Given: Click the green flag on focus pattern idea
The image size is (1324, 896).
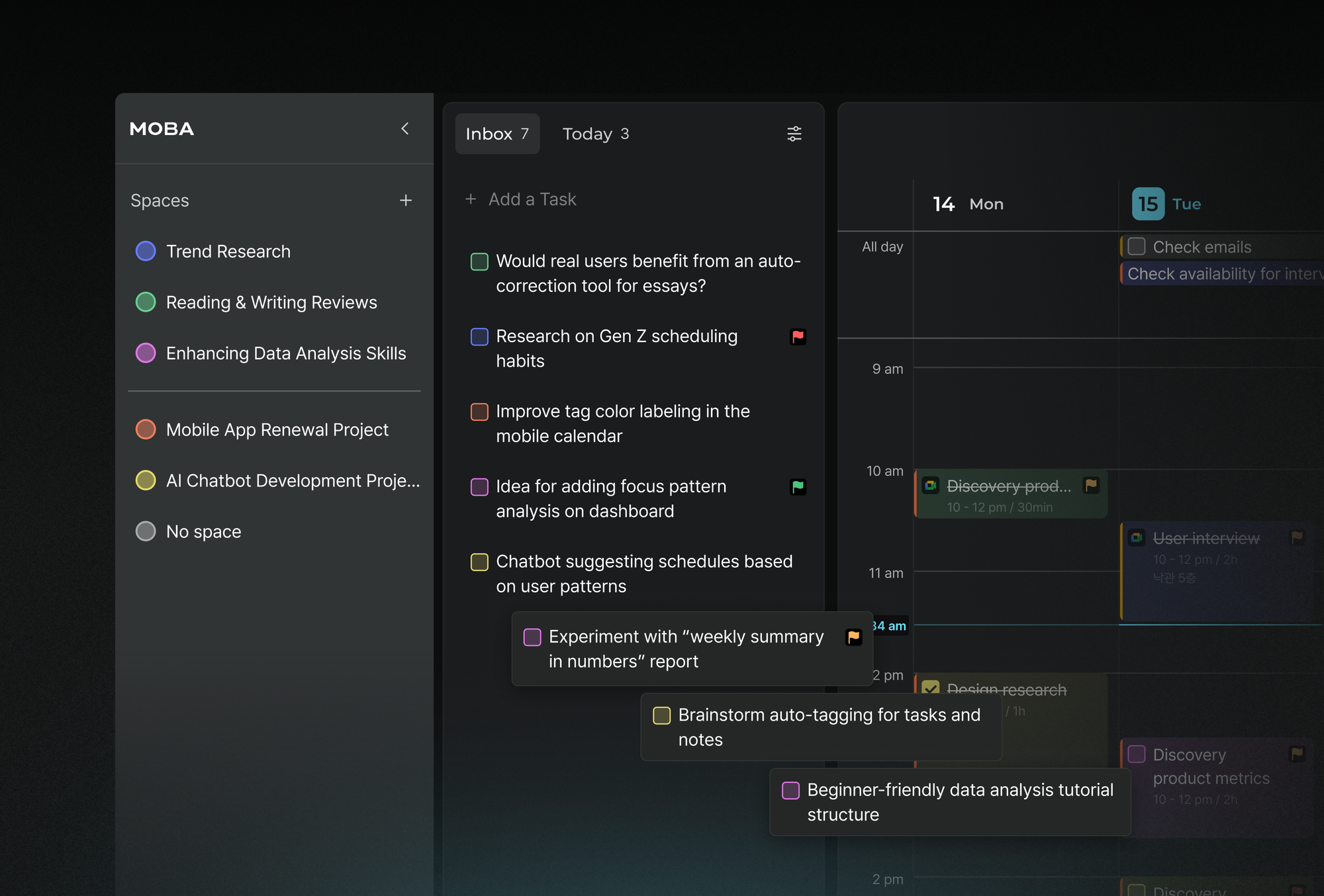Looking at the screenshot, I should point(798,486).
